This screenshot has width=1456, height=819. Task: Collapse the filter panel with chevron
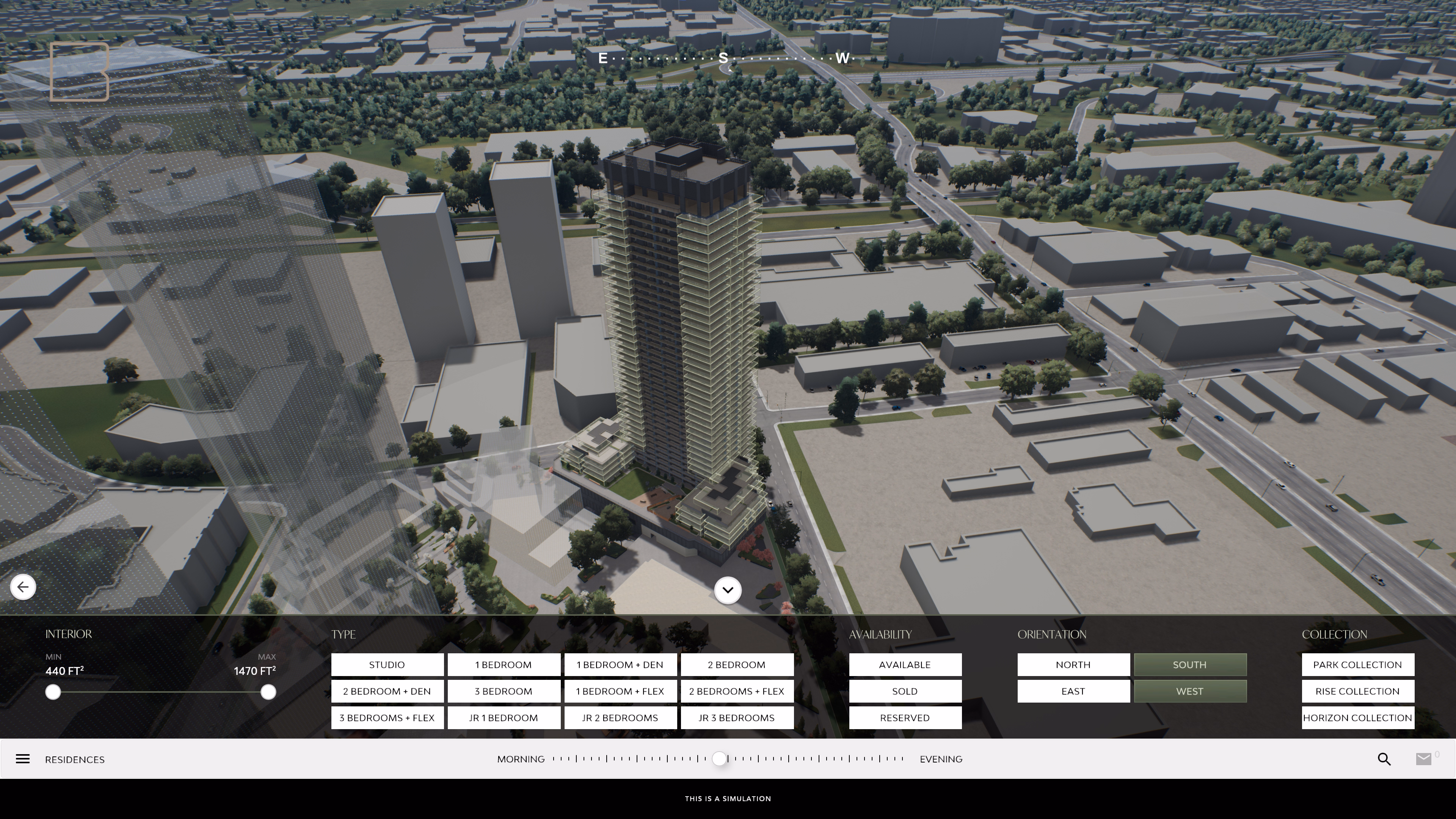tap(728, 590)
